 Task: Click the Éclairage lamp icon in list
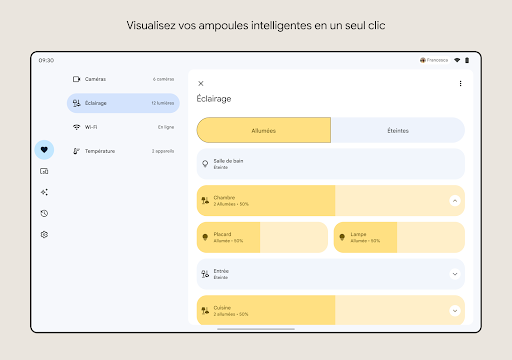(76, 103)
